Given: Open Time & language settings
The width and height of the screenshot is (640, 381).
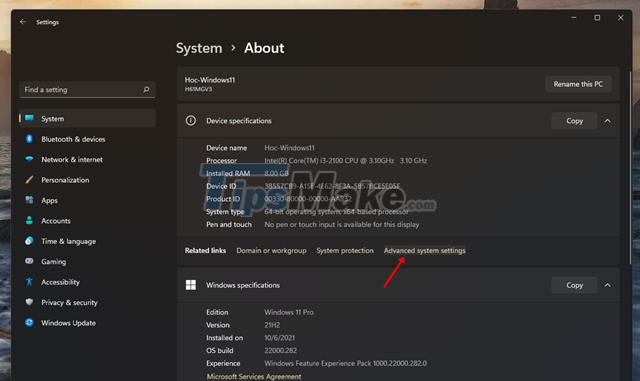Looking at the screenshot, I should pos(87,241).
